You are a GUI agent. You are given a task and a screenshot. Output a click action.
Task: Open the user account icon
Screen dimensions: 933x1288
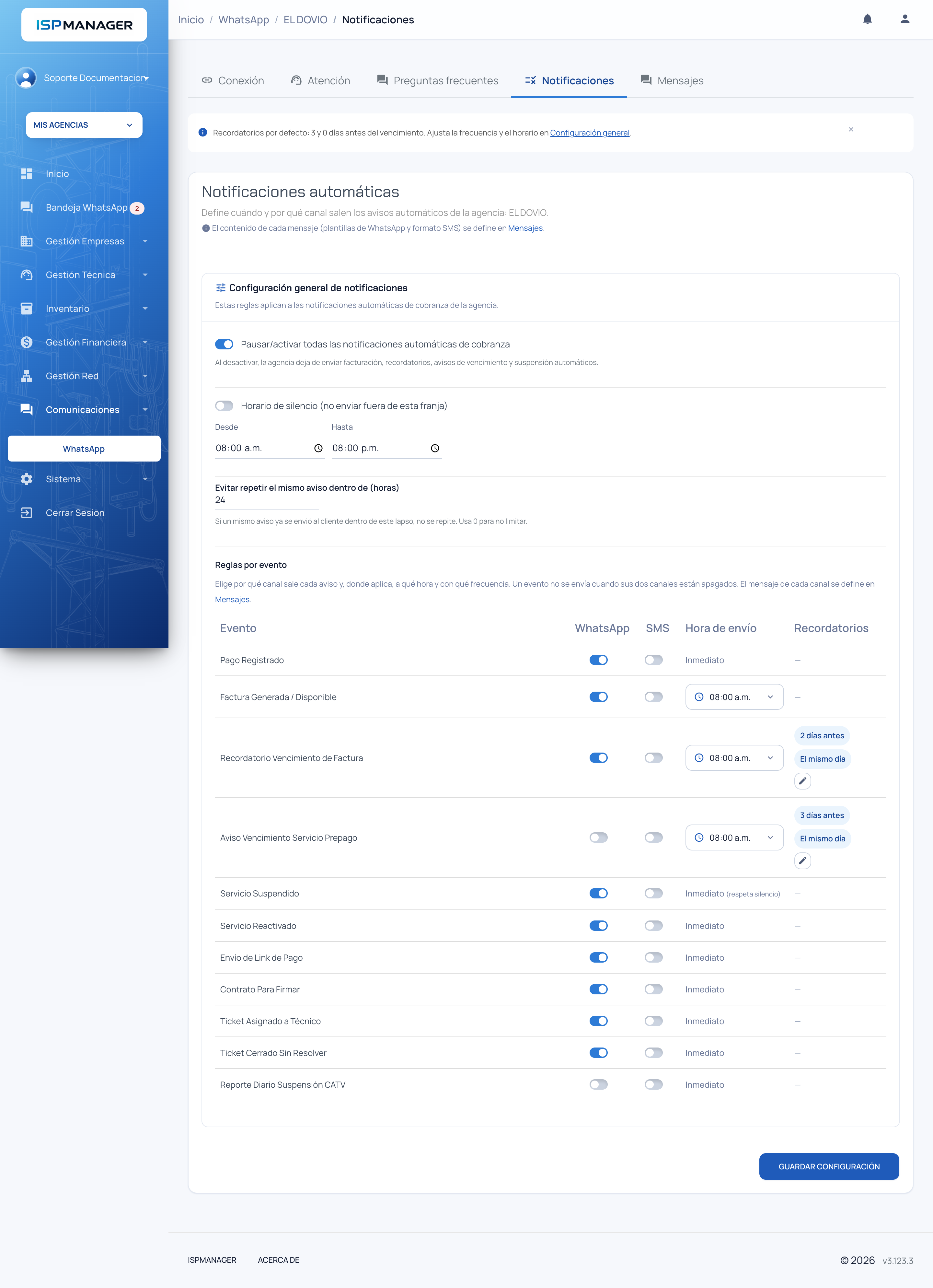click(x=904, y=19)
